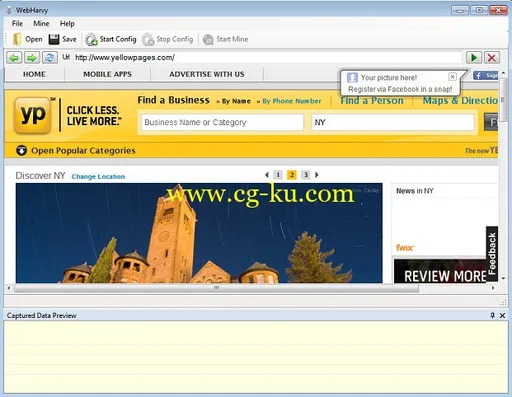Expand Open Popular Categories

pos(76,151)
